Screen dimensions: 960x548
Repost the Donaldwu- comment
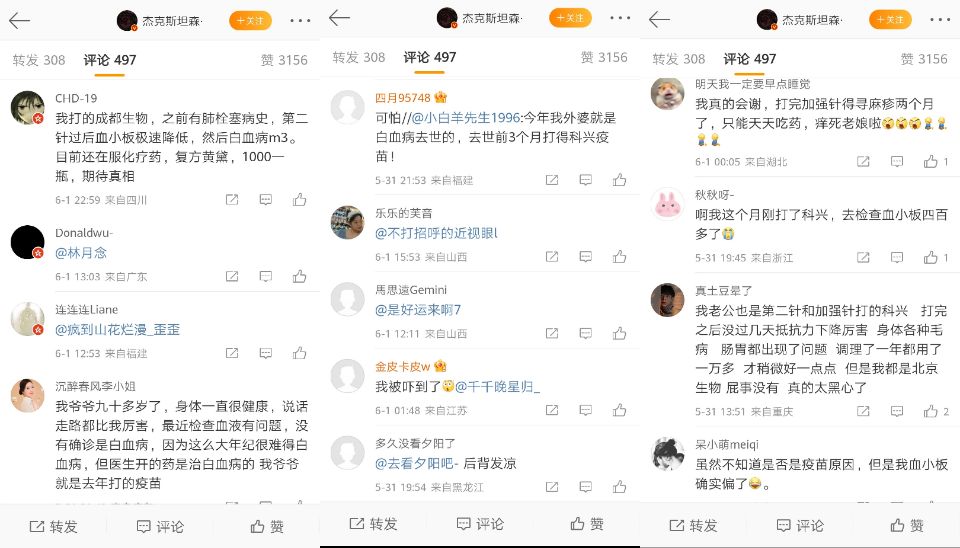click(x=232, y=276)
